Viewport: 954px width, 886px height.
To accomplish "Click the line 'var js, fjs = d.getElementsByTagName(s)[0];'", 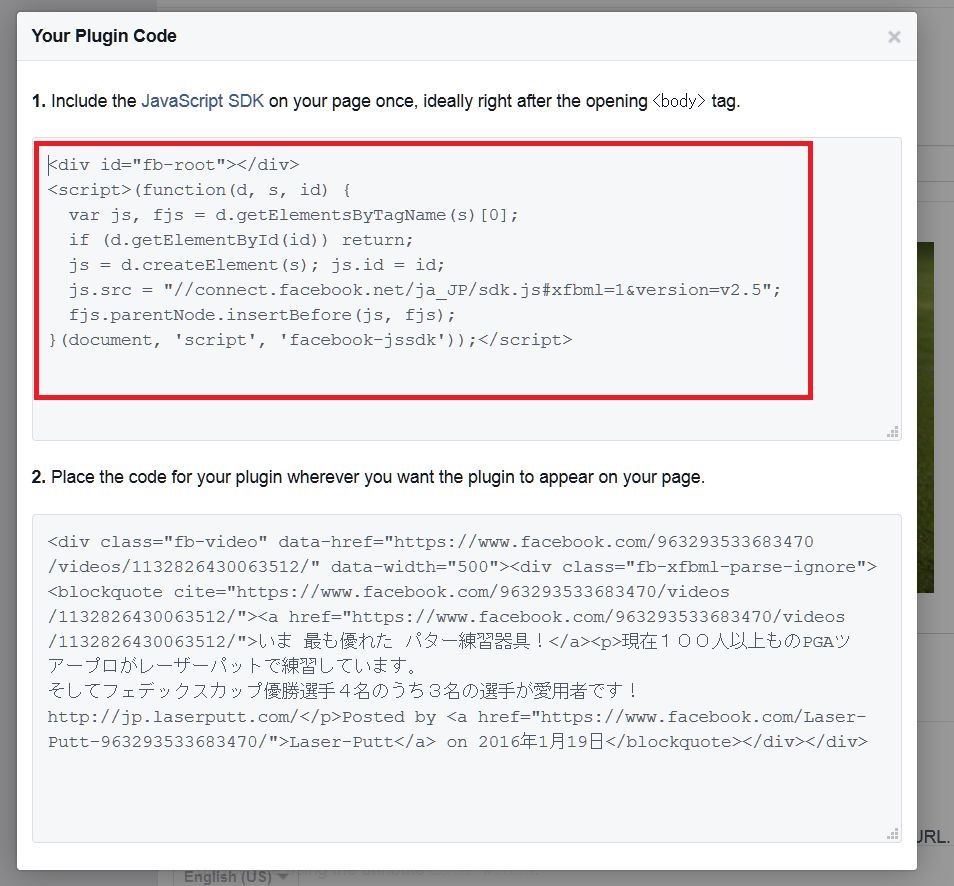I will click(x=293, y=215).
